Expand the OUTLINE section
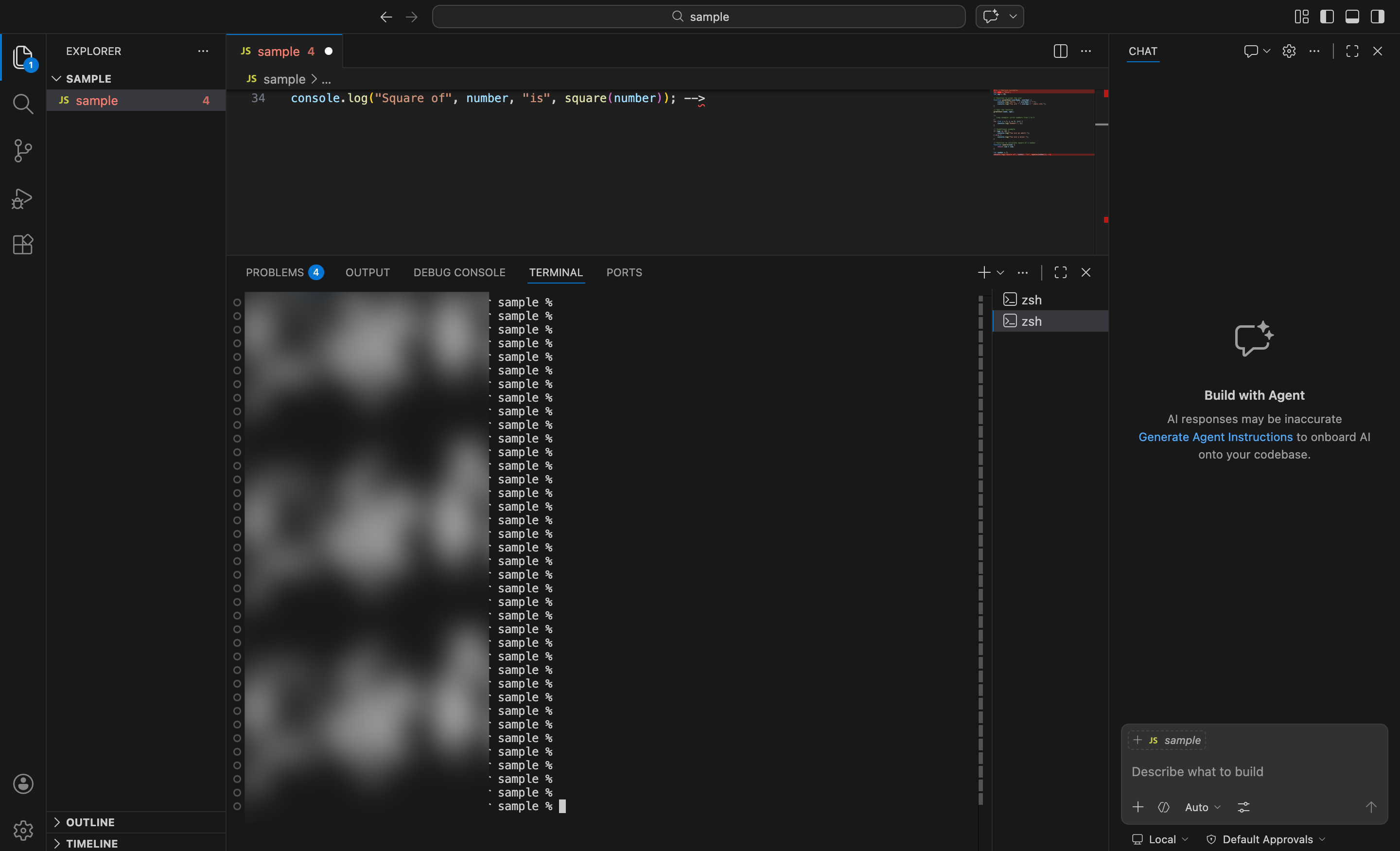Image resolution: width=1400 pixels, height=851 pixels. 90,822
